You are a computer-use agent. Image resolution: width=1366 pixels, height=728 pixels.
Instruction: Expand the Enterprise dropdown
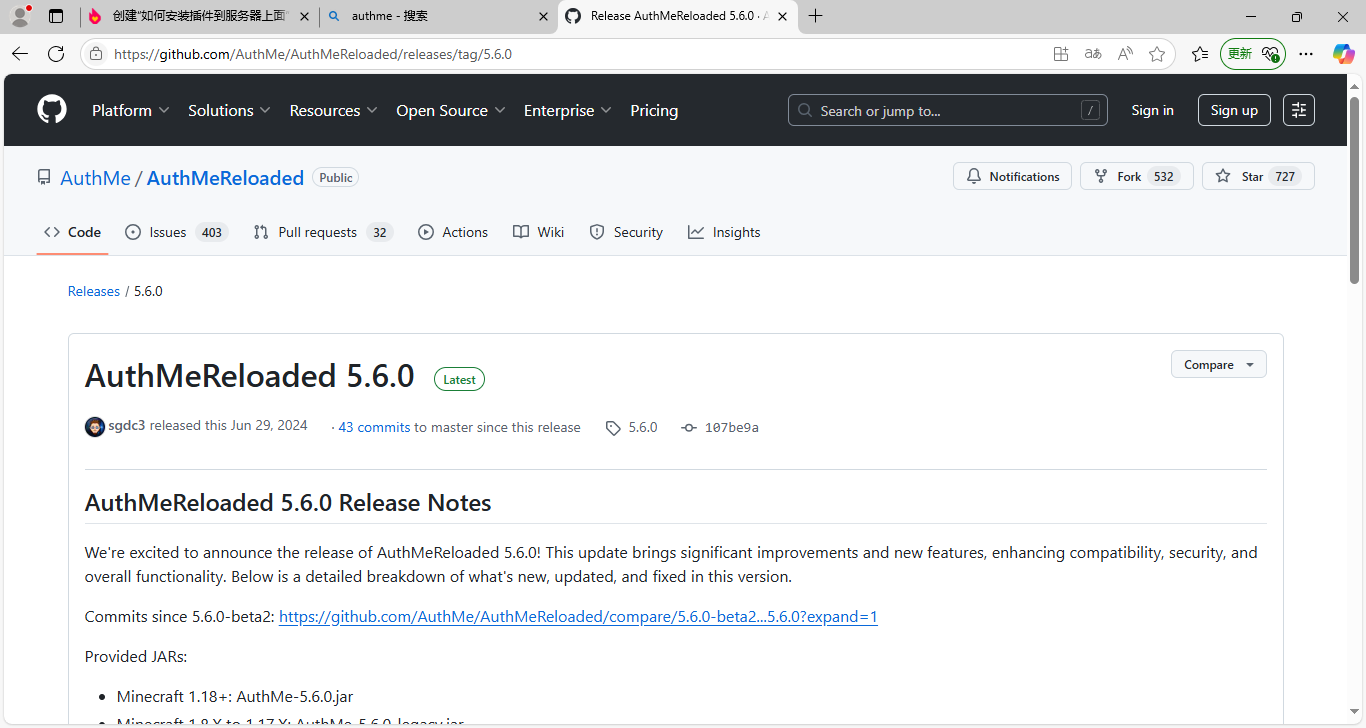[x=568, y=110]
